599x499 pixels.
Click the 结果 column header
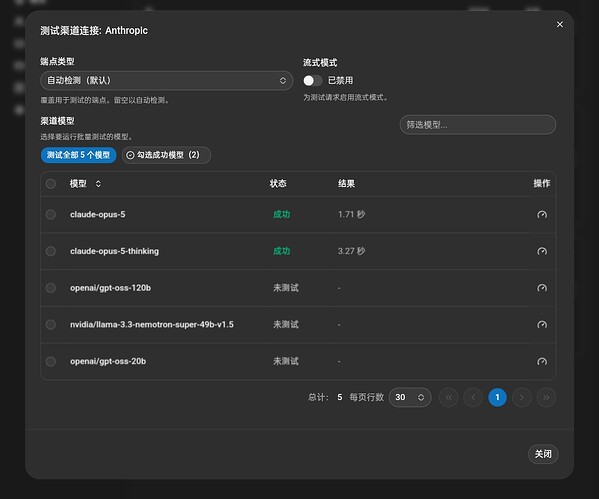tap(346, 184)
